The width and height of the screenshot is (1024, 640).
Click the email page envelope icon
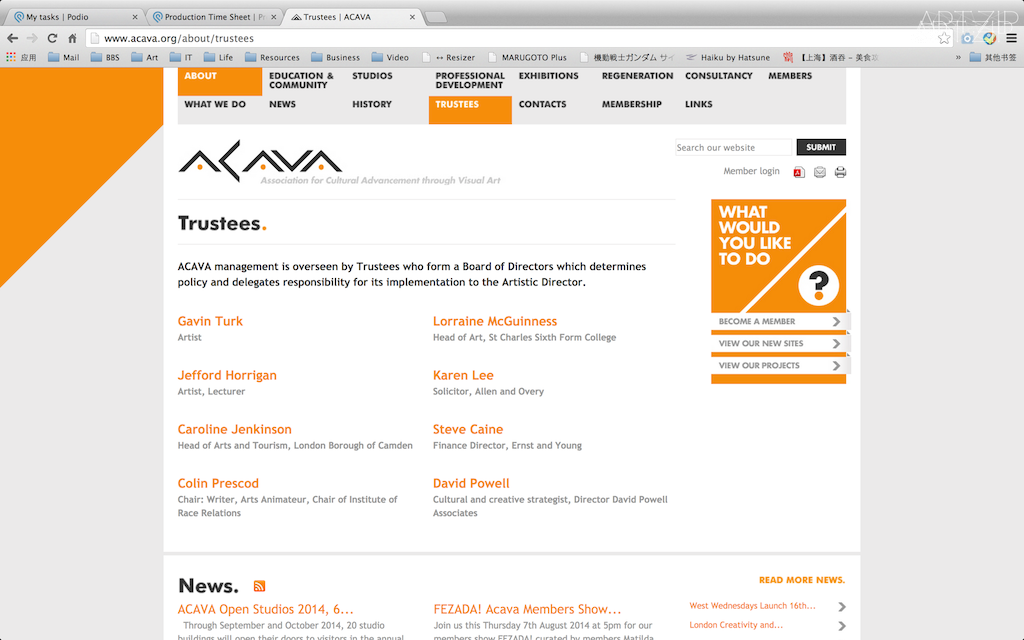point(820,172)
